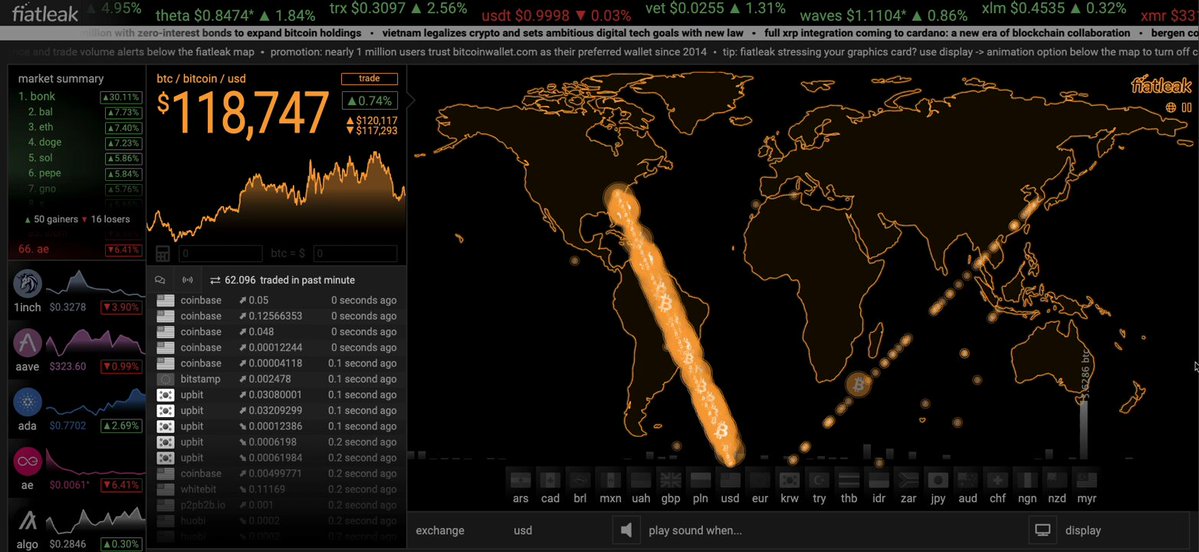Click the calculator icon below the chart

(162, 254)
